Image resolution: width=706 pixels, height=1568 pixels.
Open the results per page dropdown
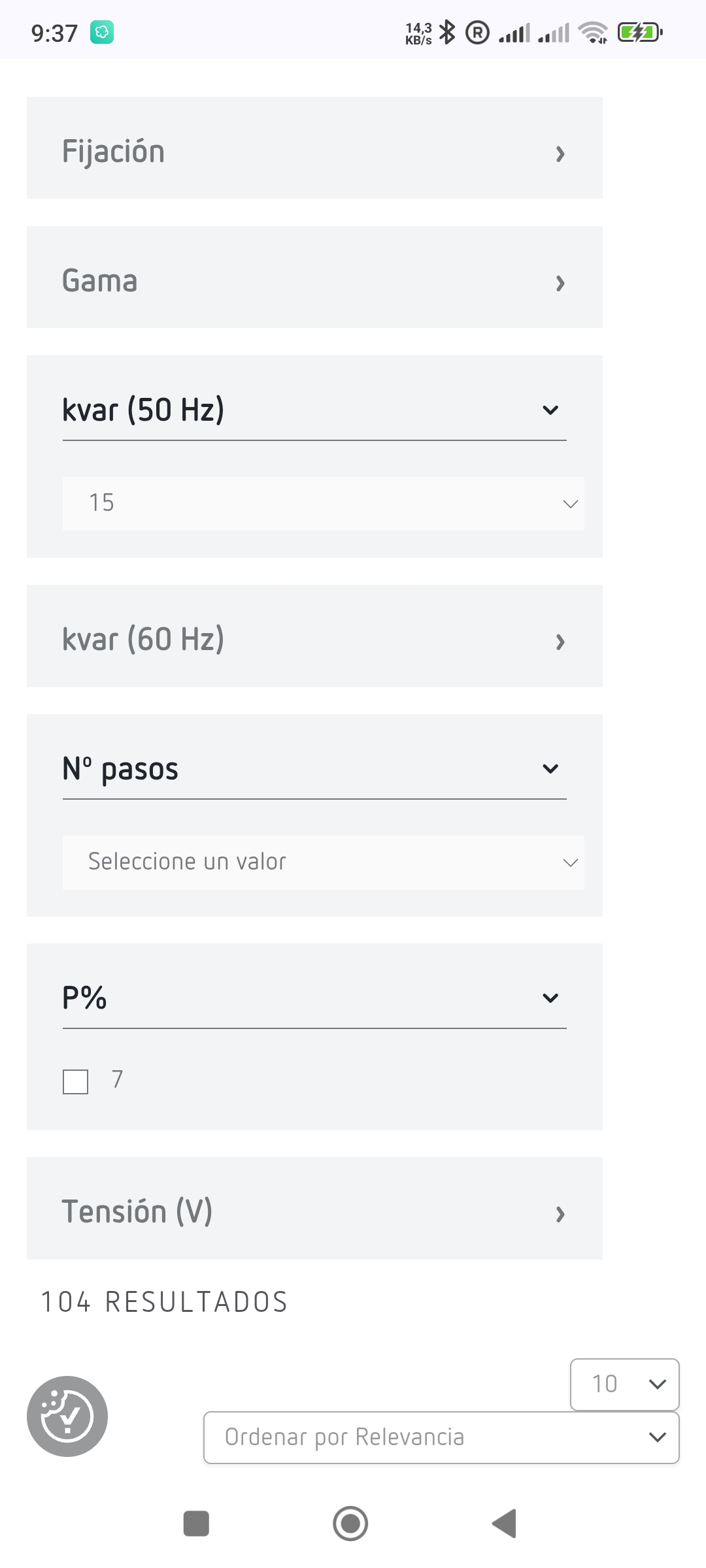[x=625, y=1384]
